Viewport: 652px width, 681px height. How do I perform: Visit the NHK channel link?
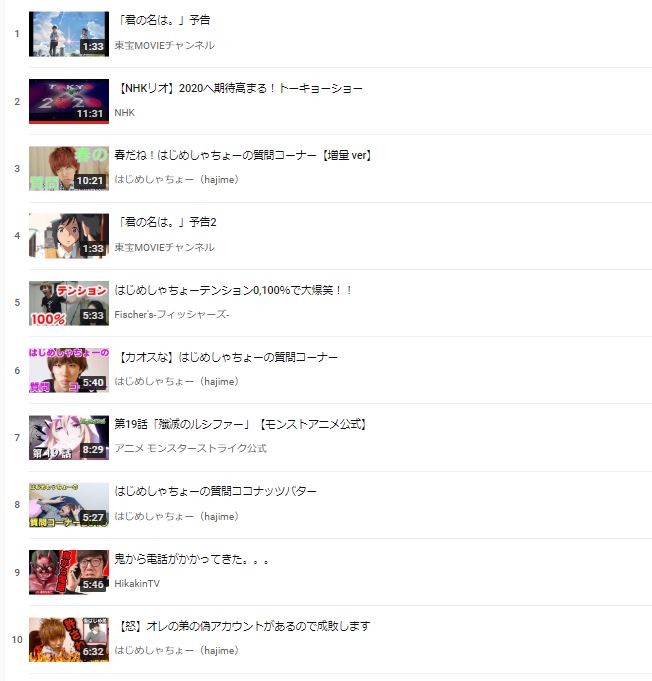point(125,112)
